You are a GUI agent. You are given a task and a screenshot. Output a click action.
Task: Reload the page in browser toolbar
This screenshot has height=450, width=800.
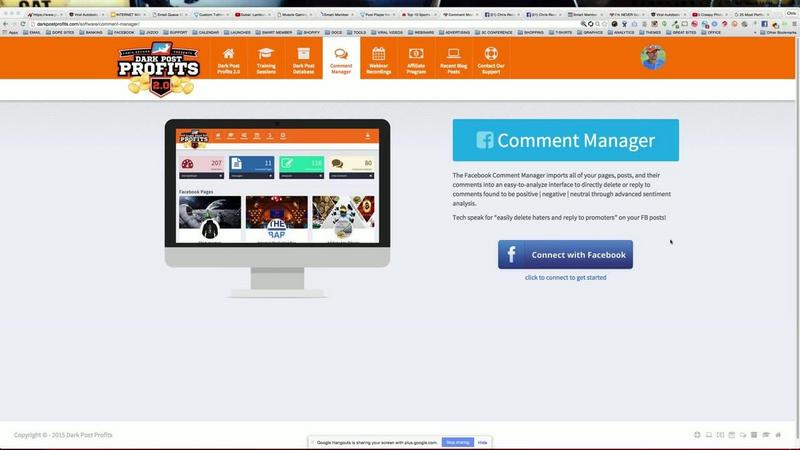(23, 24)
